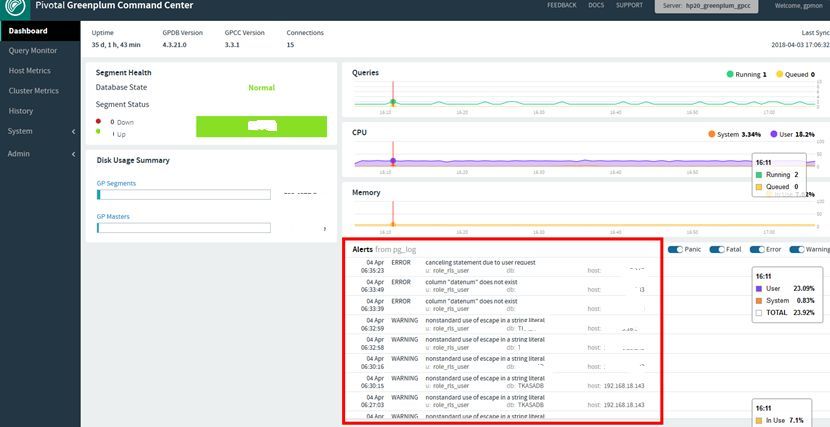Click the TOTAL 23.92% tooltip entry
This screenshot has width=830, height=427.
tap(785, 313)
